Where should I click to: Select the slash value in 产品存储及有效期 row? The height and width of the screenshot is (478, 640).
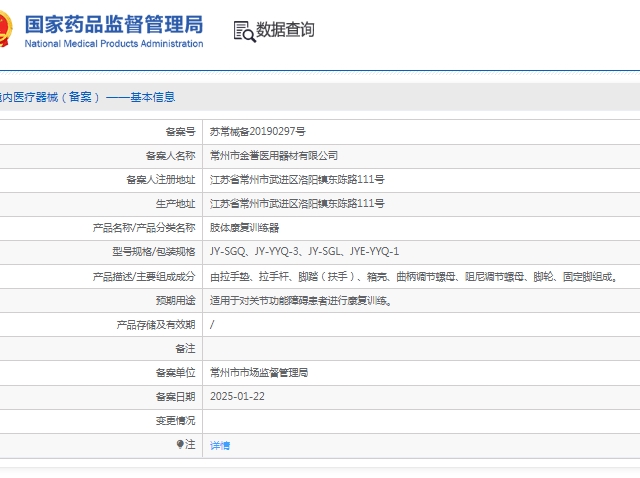point(212,325)
